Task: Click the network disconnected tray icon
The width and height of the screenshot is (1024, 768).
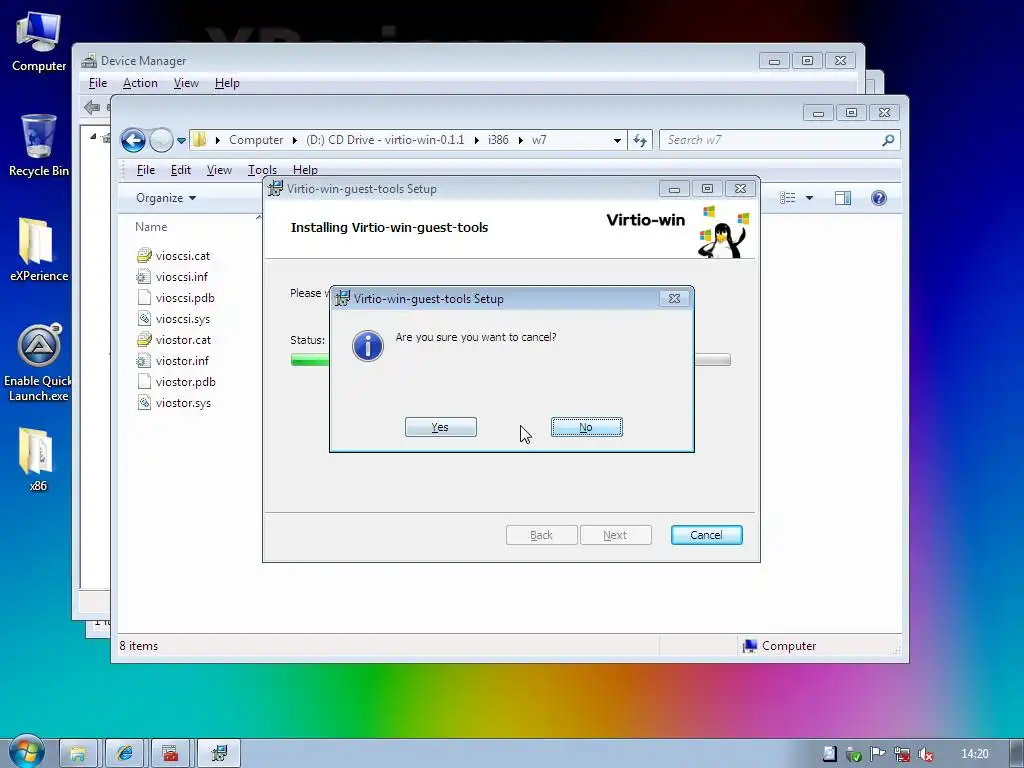Action: tap(902, 754)
